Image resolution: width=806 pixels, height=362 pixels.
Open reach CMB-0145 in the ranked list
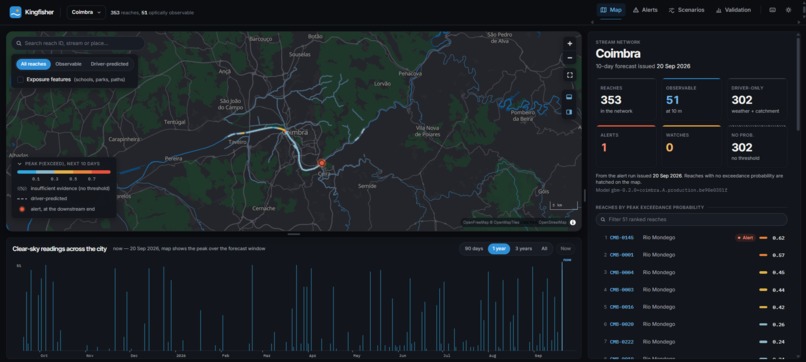click(691, 238)
